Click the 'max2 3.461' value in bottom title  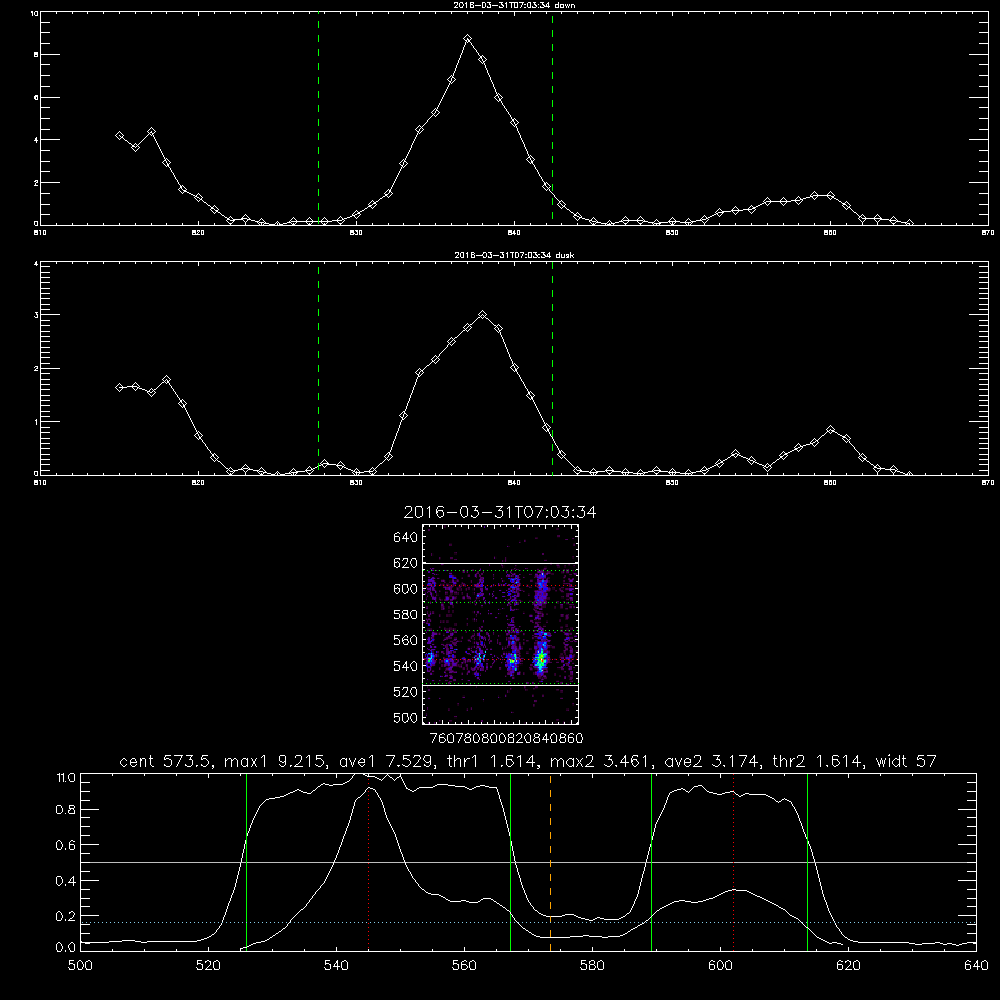coord(601,761)
